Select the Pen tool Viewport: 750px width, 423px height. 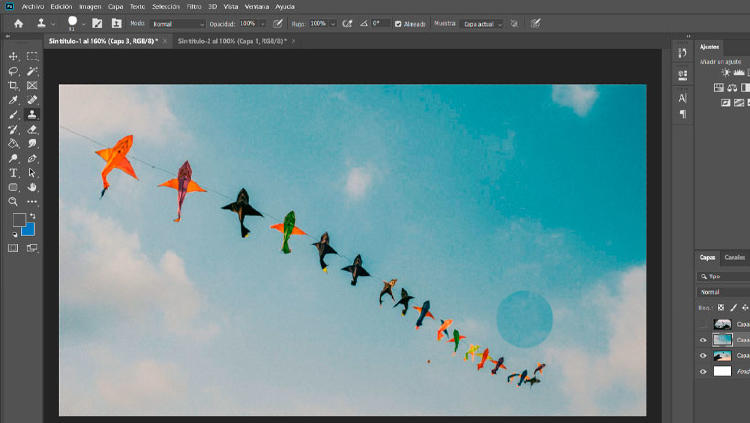32,158
